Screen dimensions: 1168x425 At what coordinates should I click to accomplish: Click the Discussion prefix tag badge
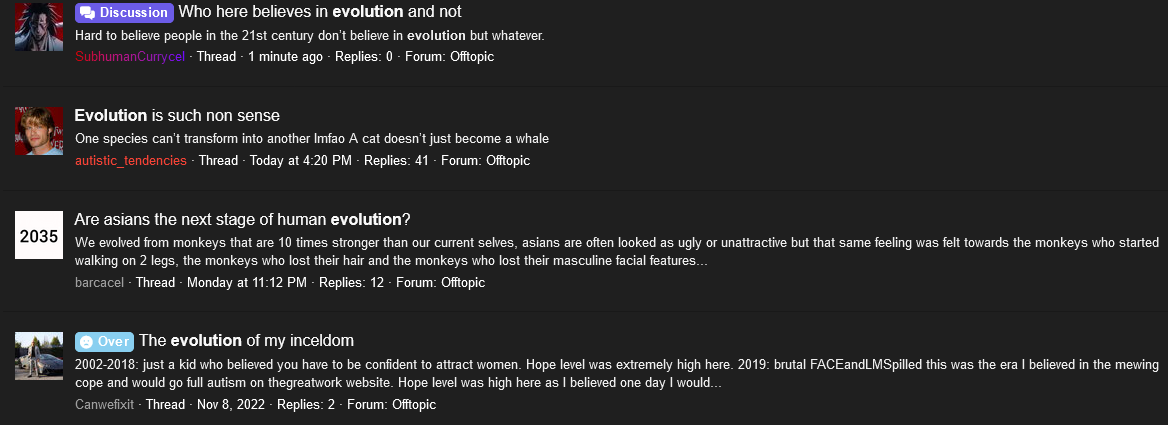pyautogui.click(x=124, y=13)
